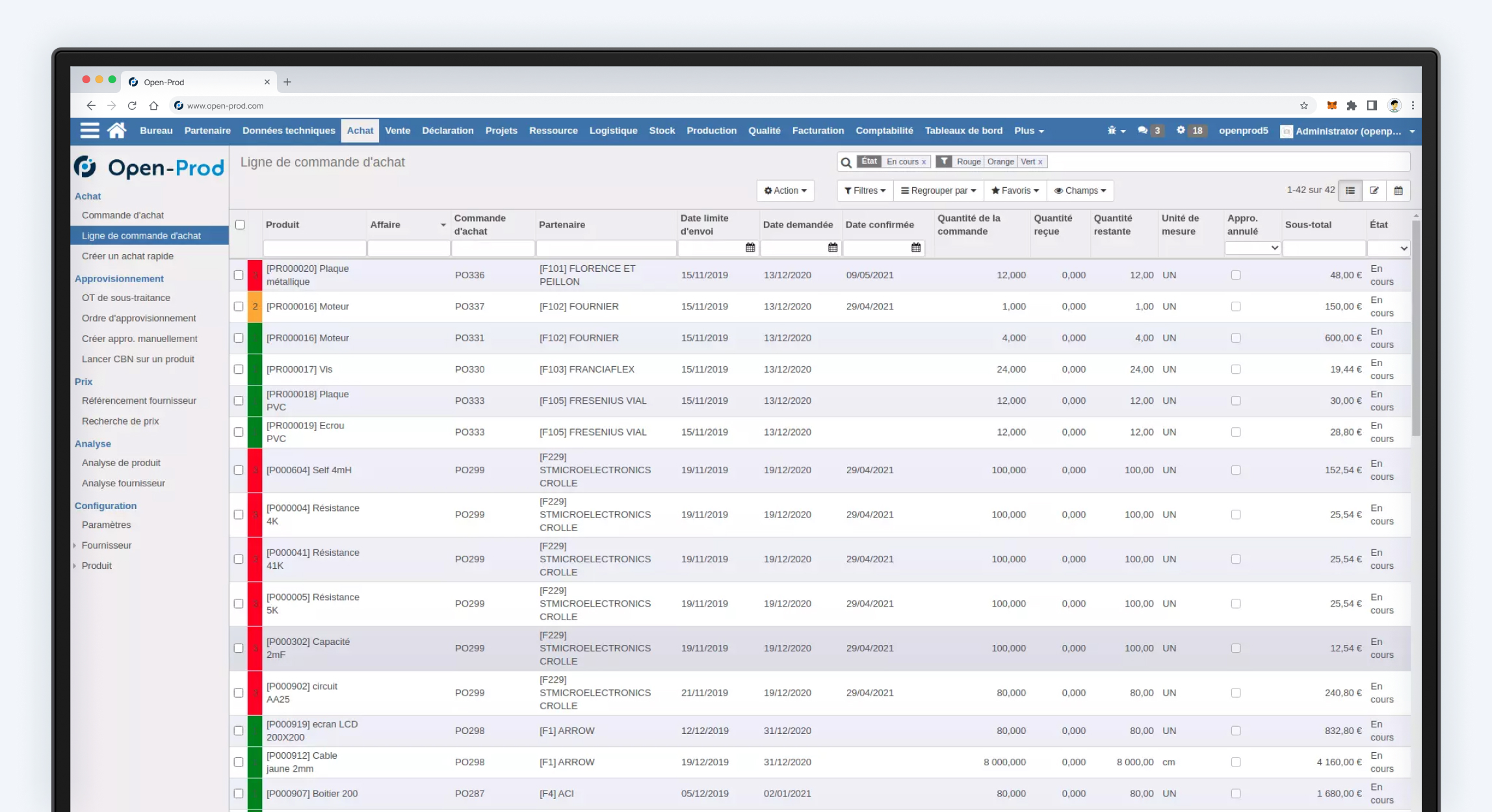Switch to calendar view icon
Viewport: 1492px width, 812px height.
coord(1398,190)
